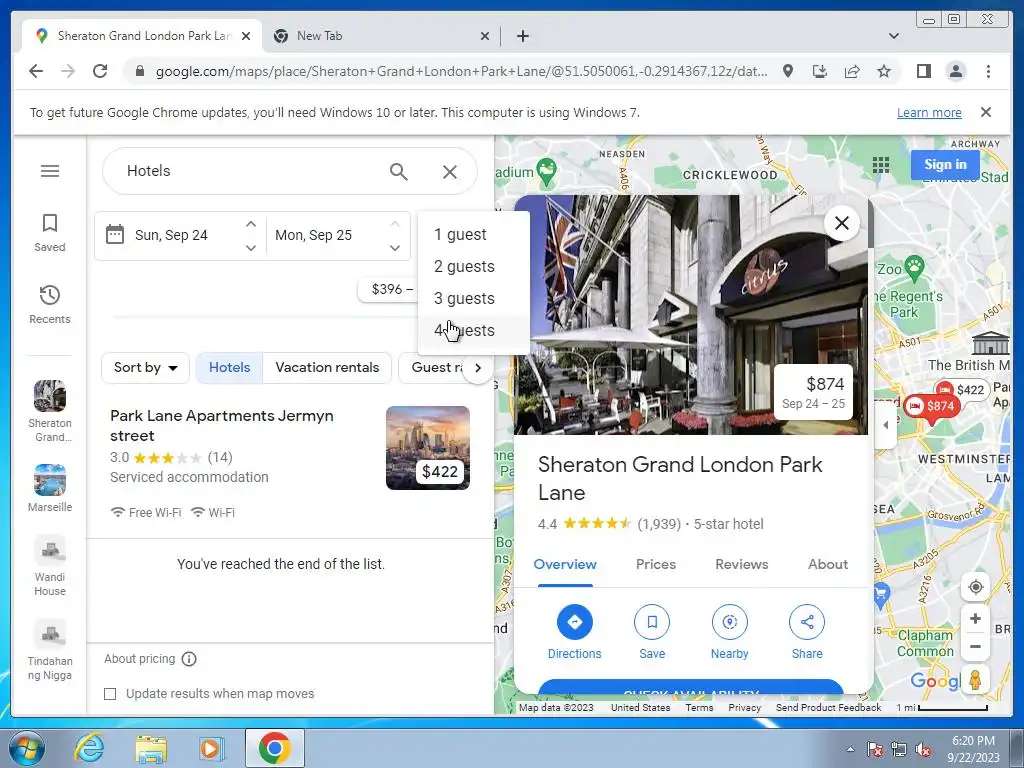
Task: Decrease check-out date Mon, Sep 25
Action: [x=394, y=248]
